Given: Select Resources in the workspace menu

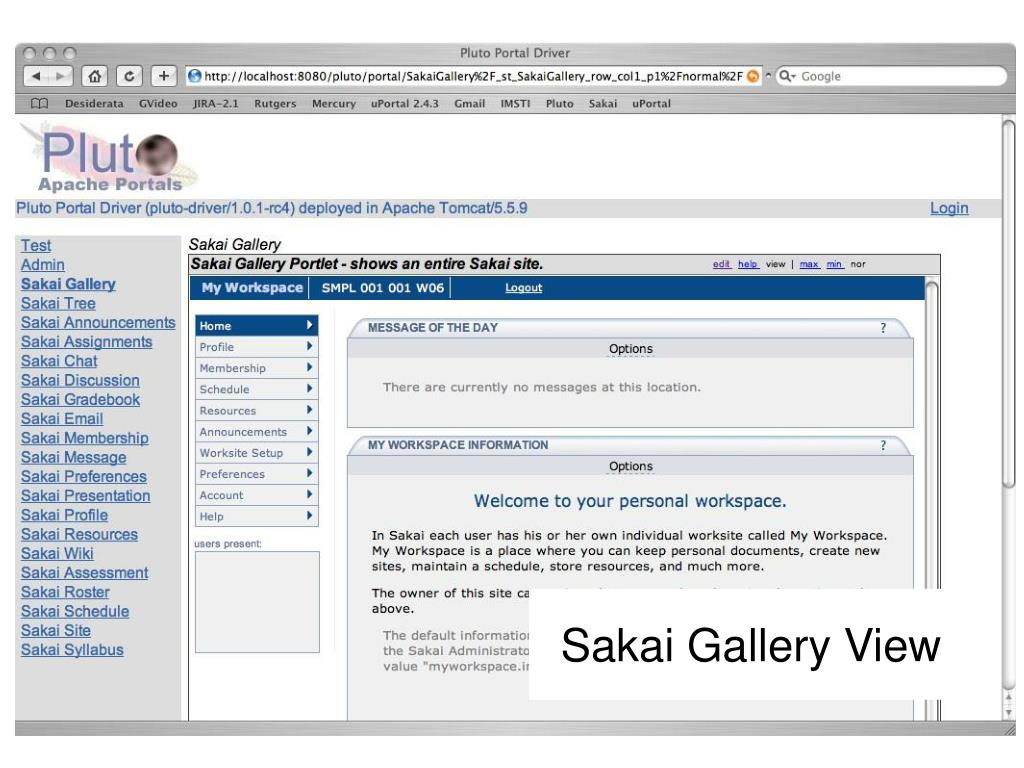Looking at the screenshot, I should [257, 411].
